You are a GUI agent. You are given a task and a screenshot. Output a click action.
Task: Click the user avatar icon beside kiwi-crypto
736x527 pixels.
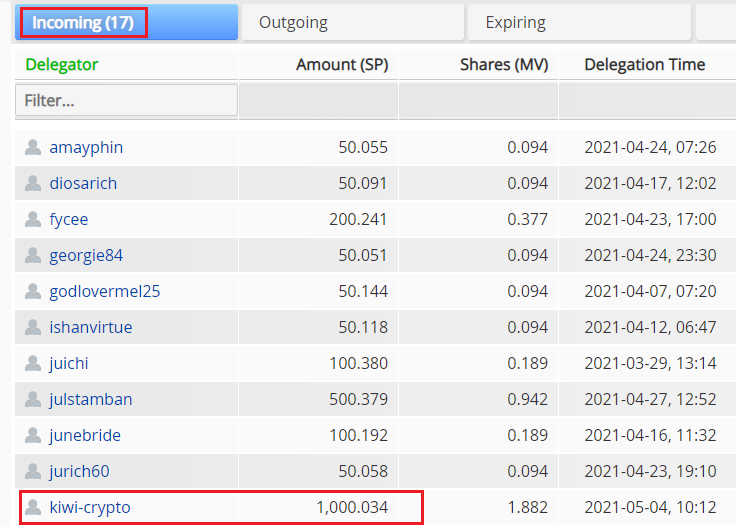pyautogui.click(x=33, y=507)
